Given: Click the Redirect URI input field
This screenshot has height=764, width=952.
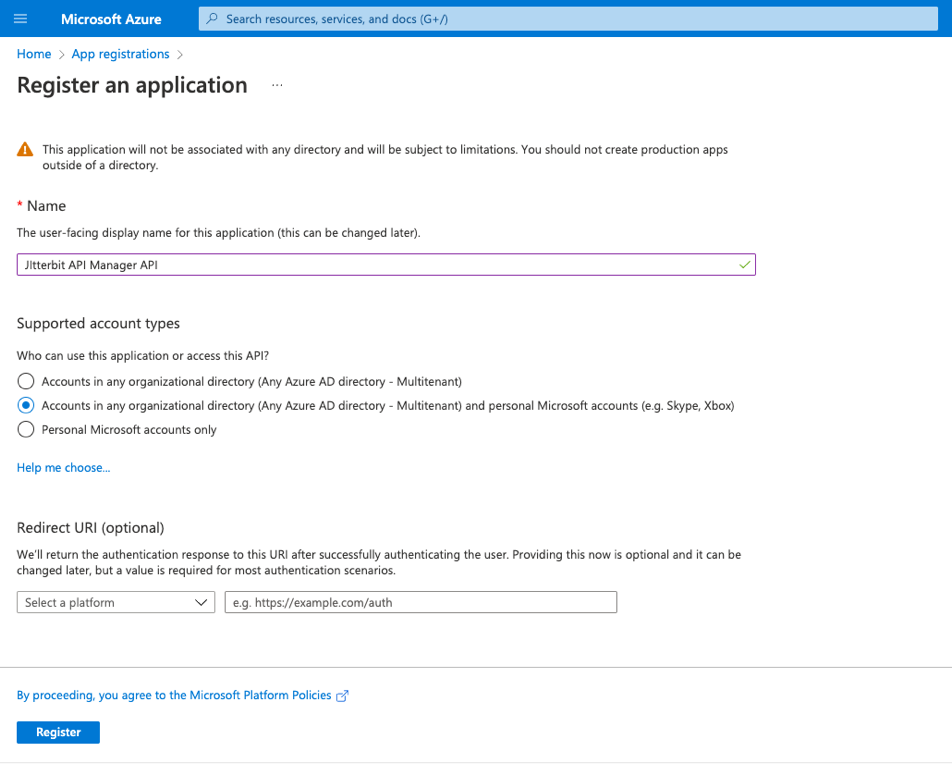Looking at the screenshot, I should tap(420, 602).
